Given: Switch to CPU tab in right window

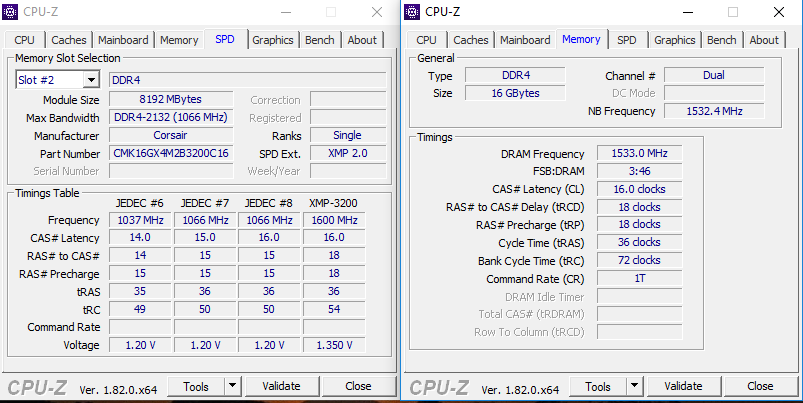Looking at the screenshot, I should click(426, 40).
